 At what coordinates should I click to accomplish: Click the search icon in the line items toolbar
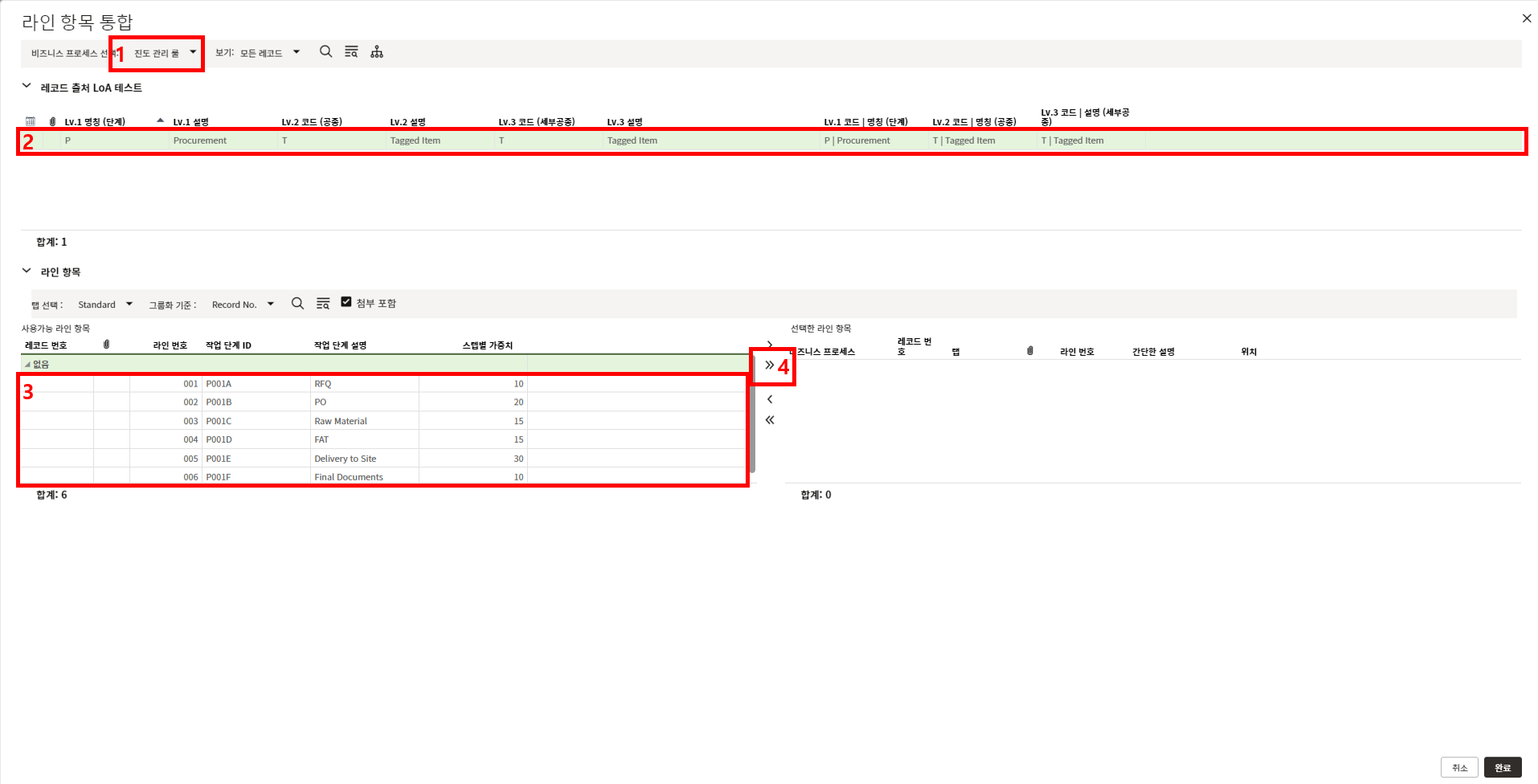[x=297, y=304]
